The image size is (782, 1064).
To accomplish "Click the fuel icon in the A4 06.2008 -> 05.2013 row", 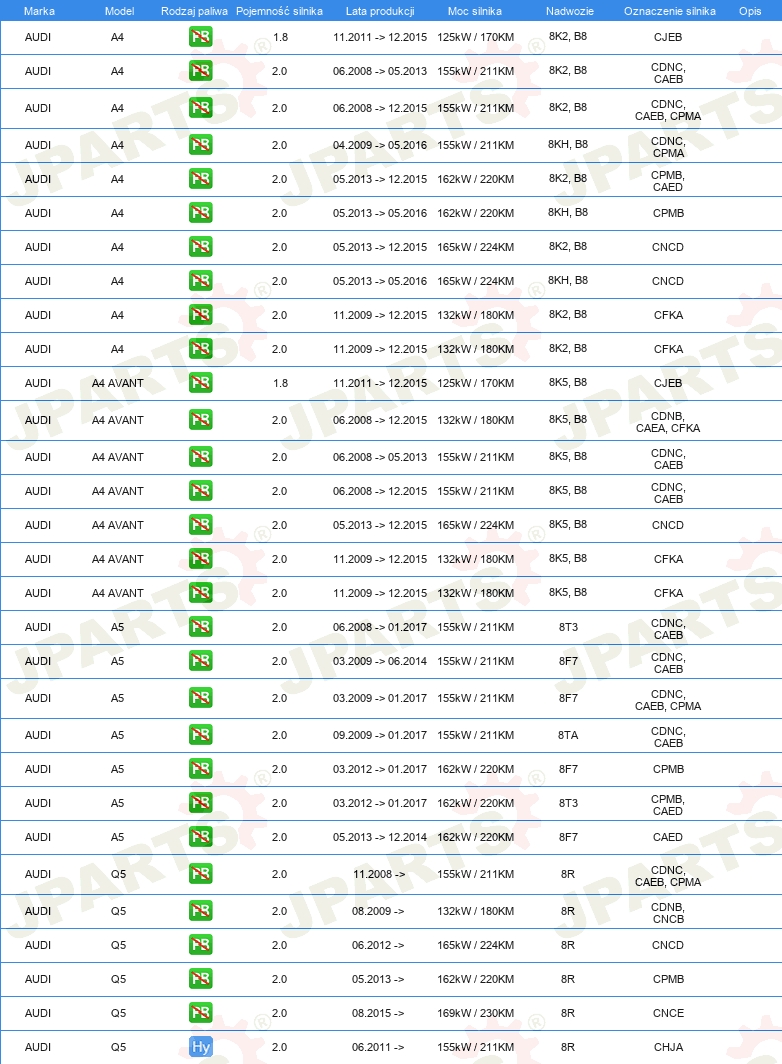I will [200, 71].
